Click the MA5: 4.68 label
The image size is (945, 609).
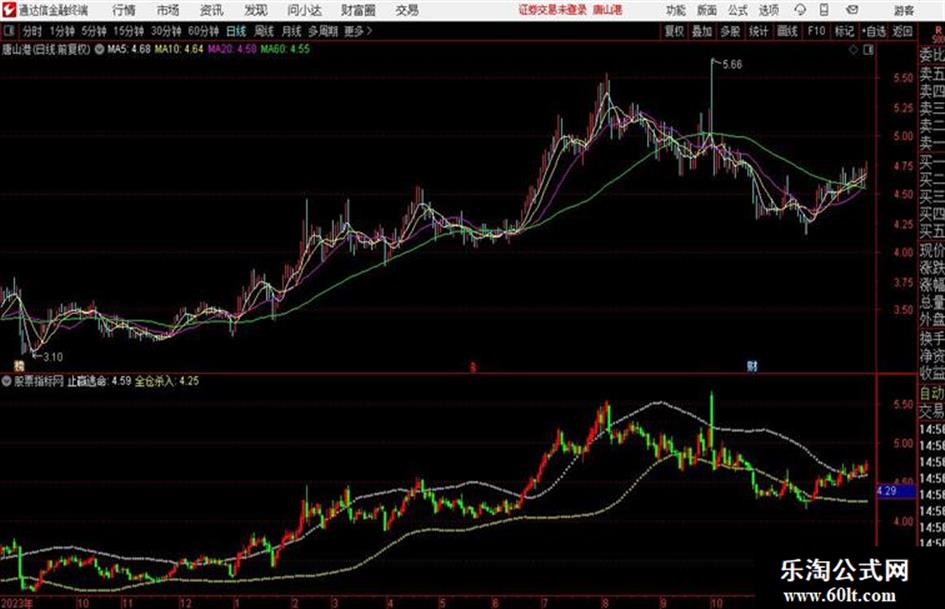point(128,49)
